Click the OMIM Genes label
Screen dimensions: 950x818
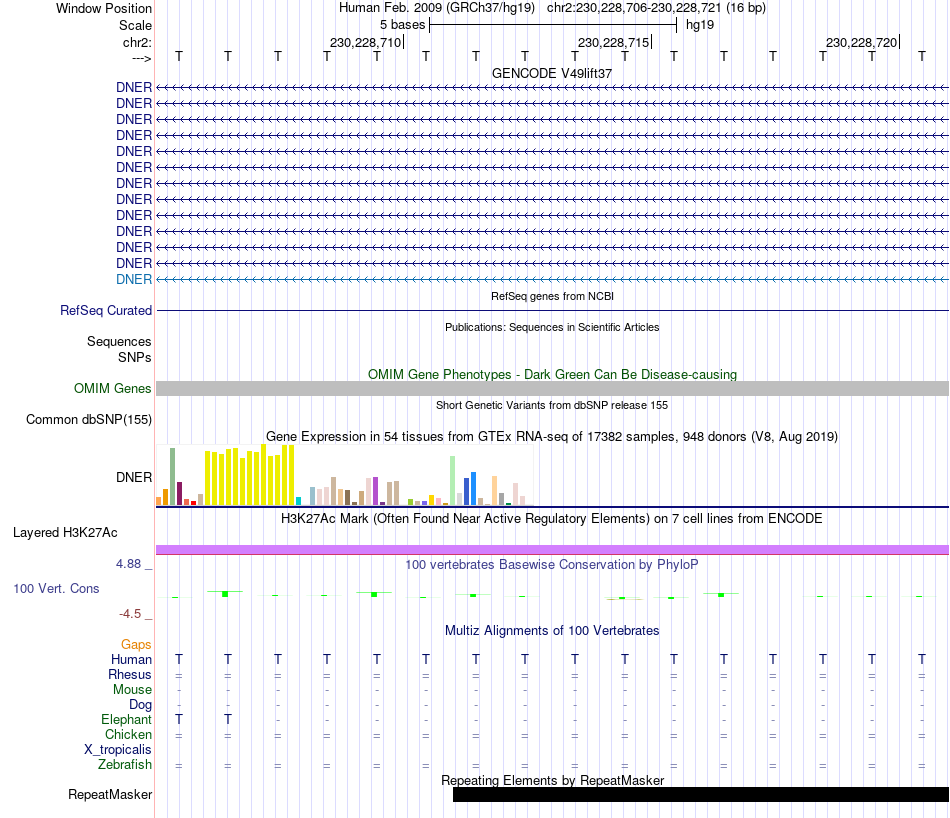[x=112, y=388]
